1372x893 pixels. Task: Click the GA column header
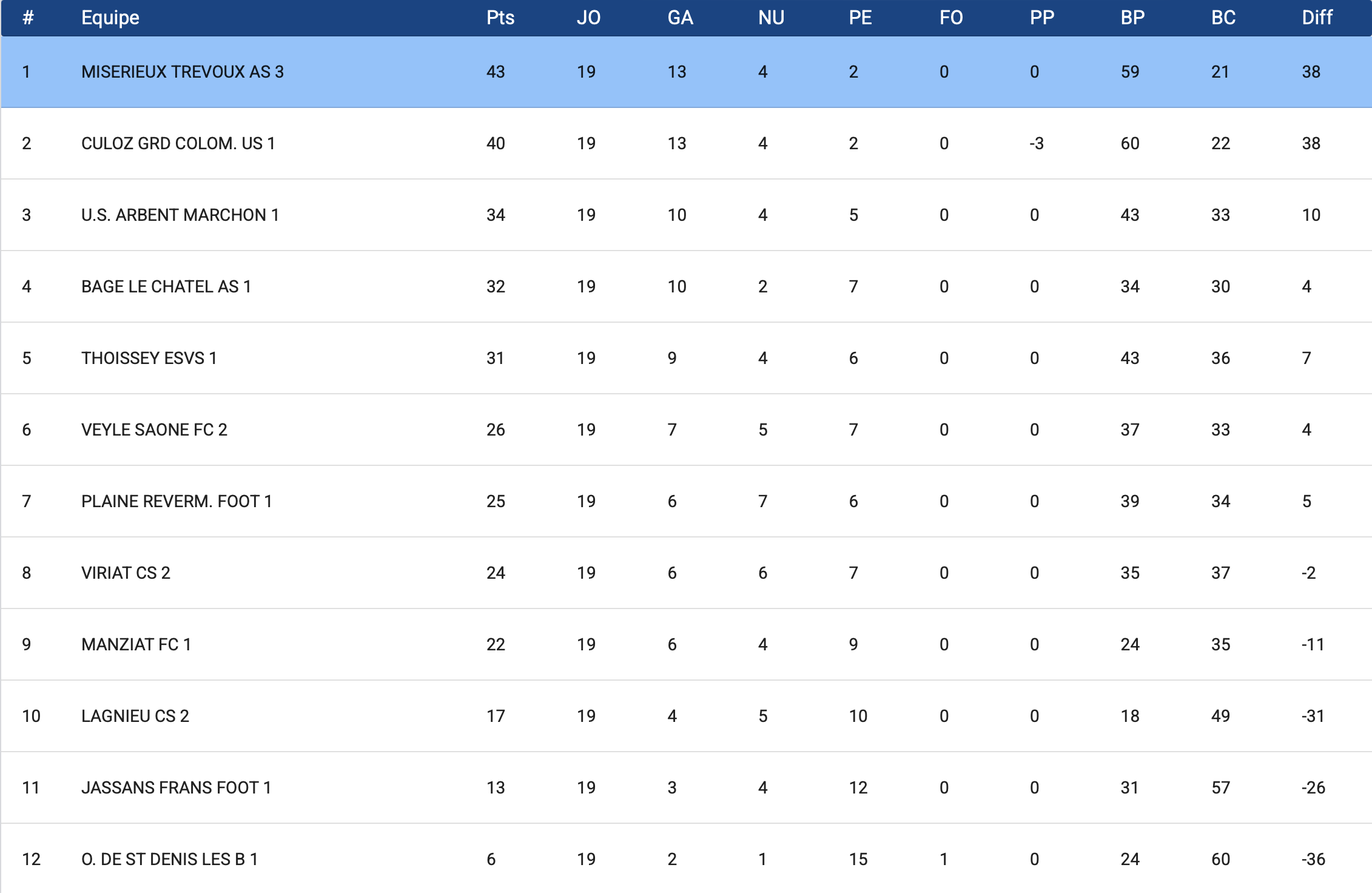coord(680,18)
